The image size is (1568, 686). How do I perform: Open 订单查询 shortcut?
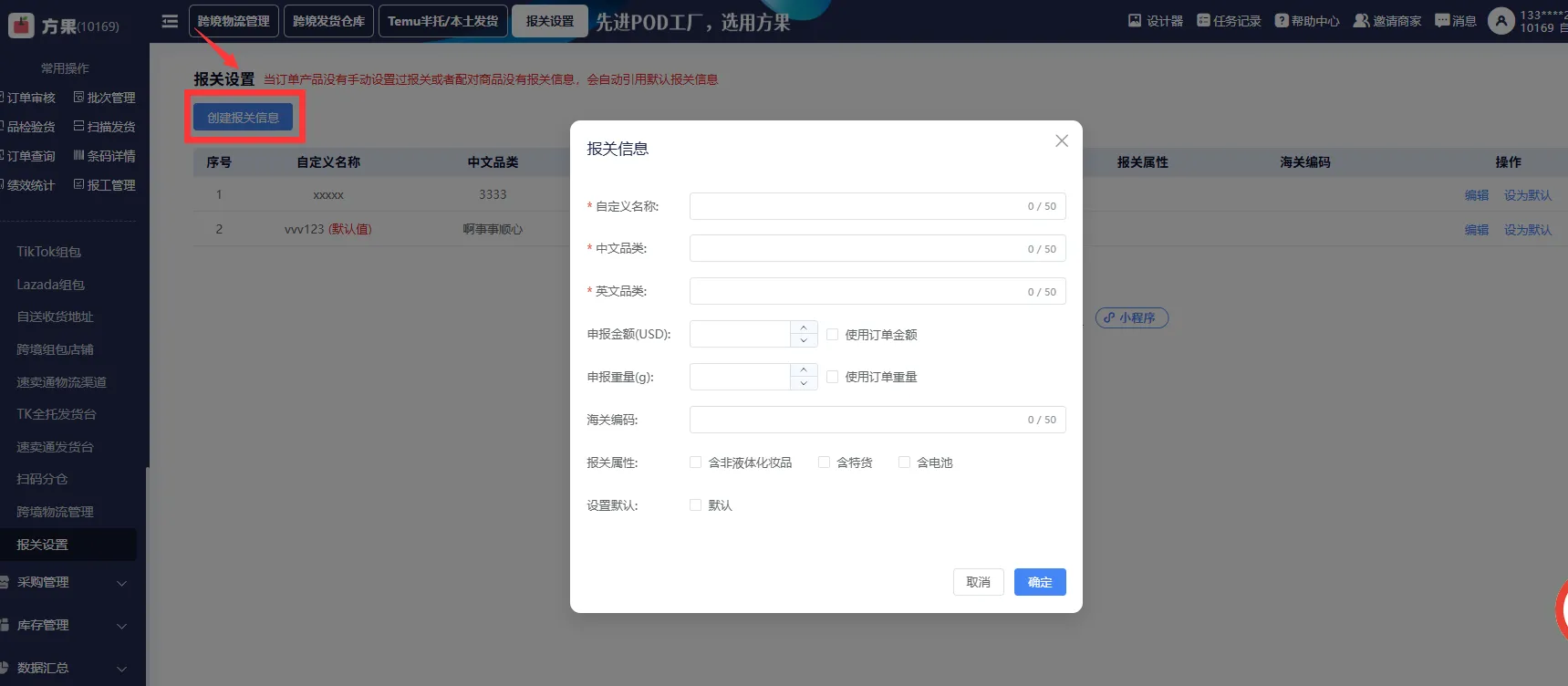click(28, 156)
